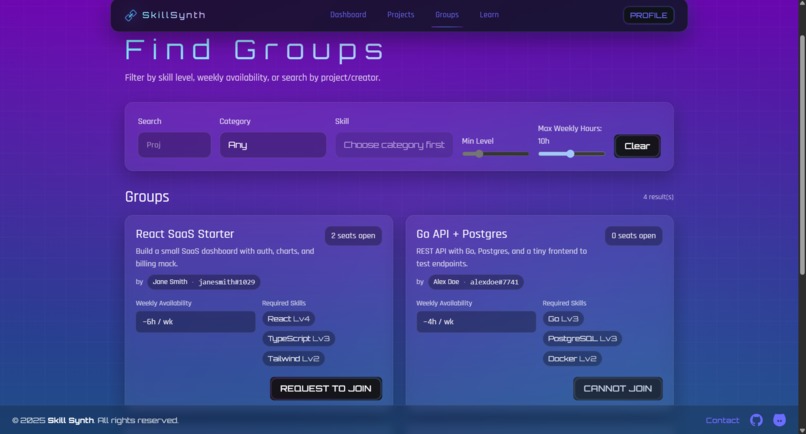Click the React SaaS Starter title
Screen dimensions: 806x434
(185, 234)
